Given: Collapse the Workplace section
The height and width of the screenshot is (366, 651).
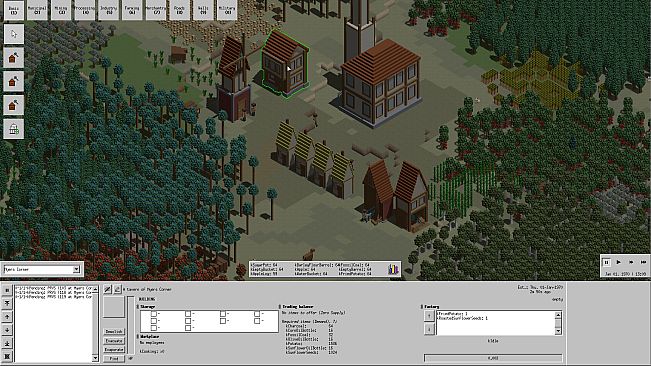Looking at the screenshot, I should (x=138, y=337).
